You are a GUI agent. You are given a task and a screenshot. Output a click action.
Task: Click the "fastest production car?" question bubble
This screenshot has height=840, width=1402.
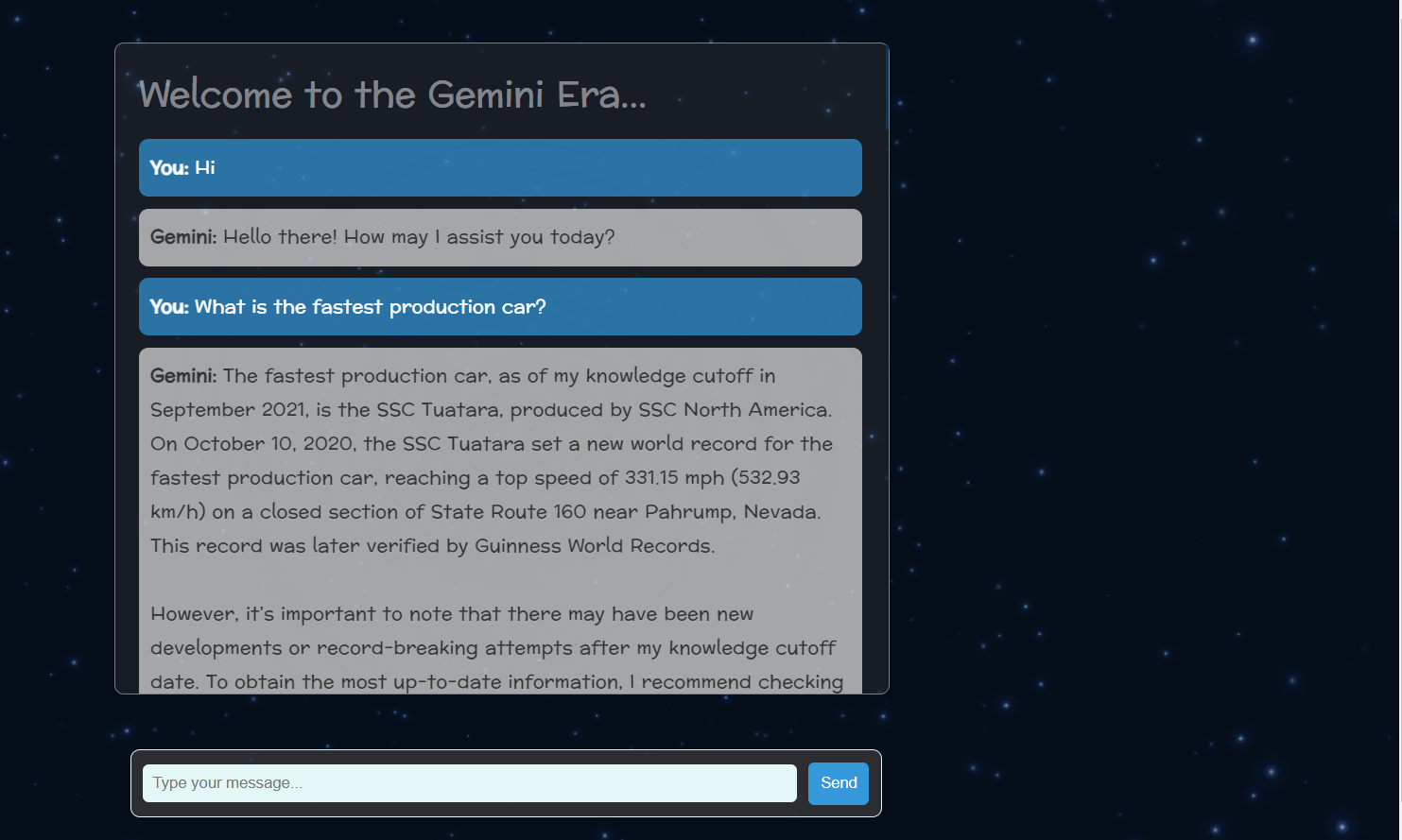(500, 307)
